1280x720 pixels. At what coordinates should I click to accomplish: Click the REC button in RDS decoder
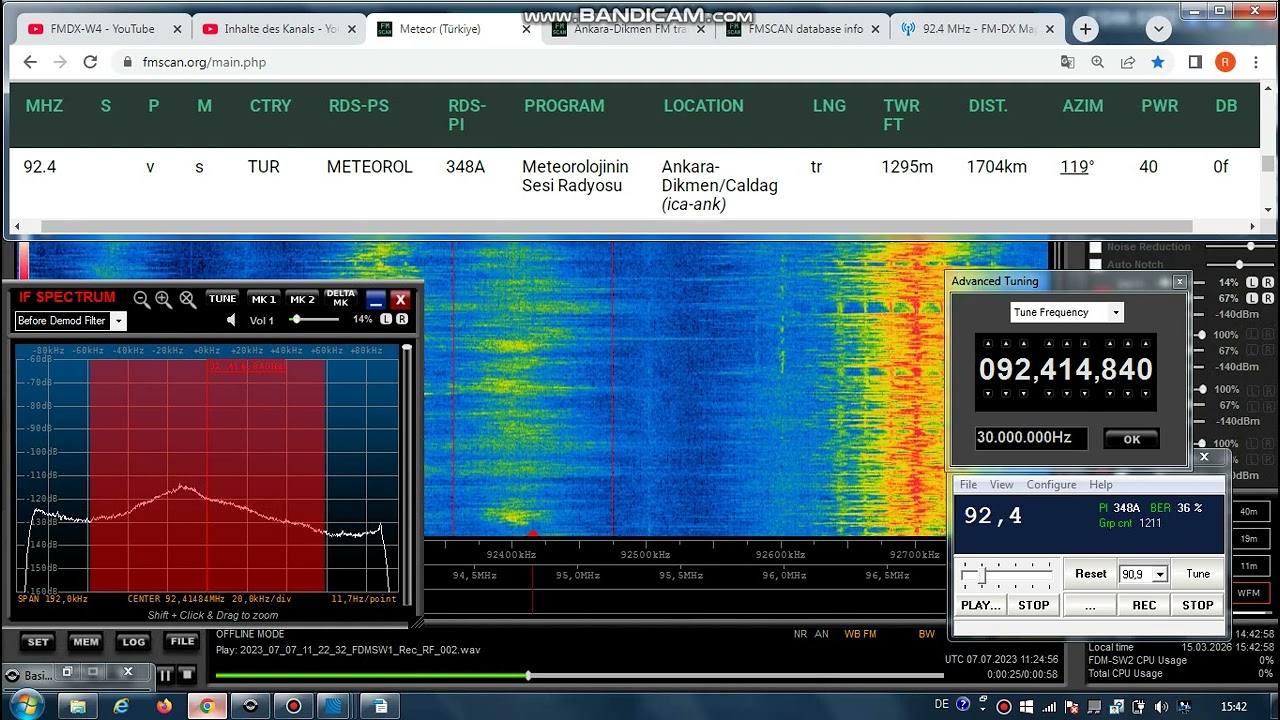1144,605
